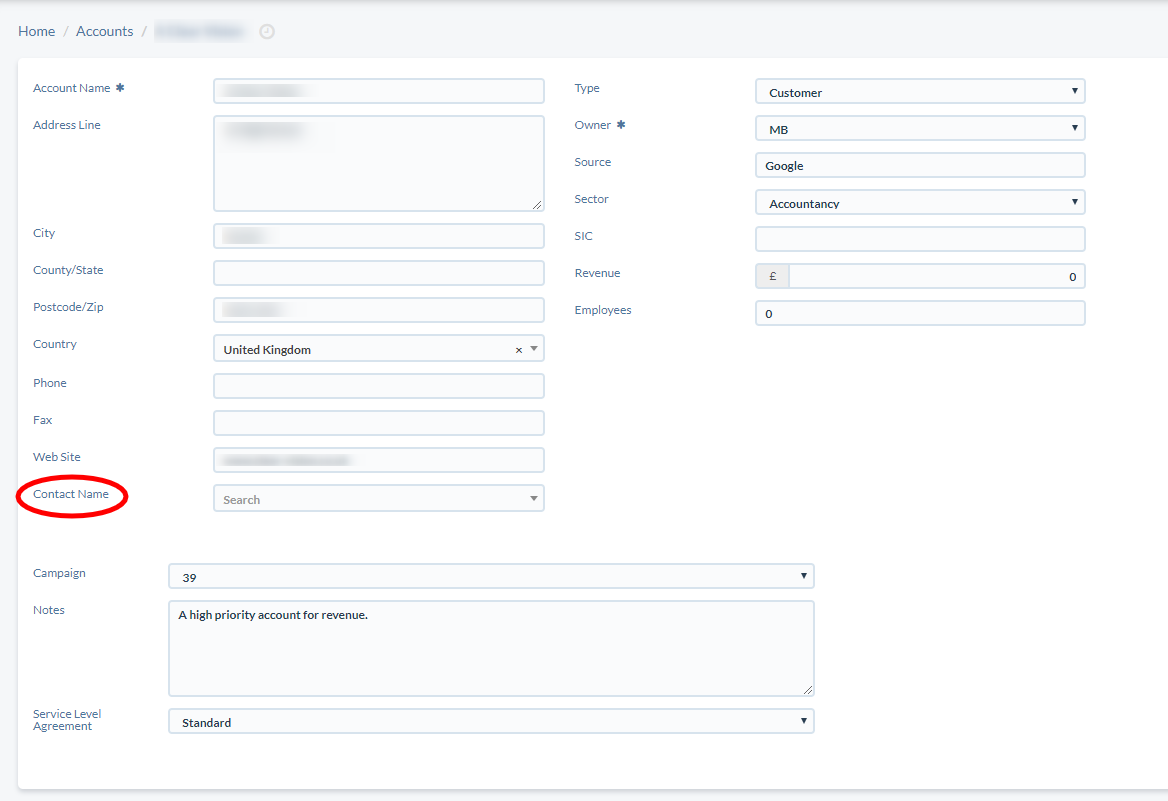Open the Sector dropdown showing Accountancy

(920, 202)
